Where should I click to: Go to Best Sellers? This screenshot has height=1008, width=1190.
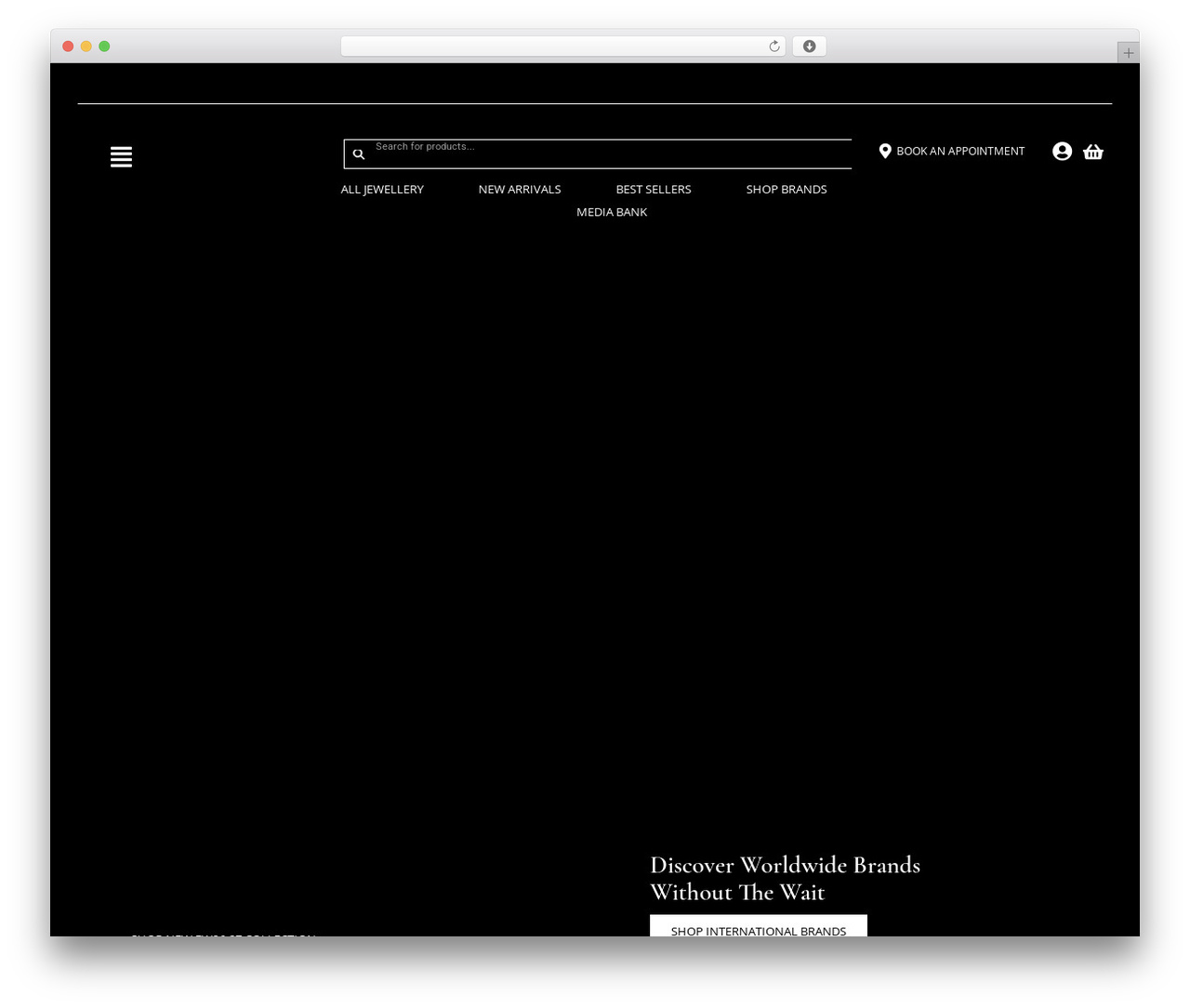pyautogui.click(x=654, y=189)
